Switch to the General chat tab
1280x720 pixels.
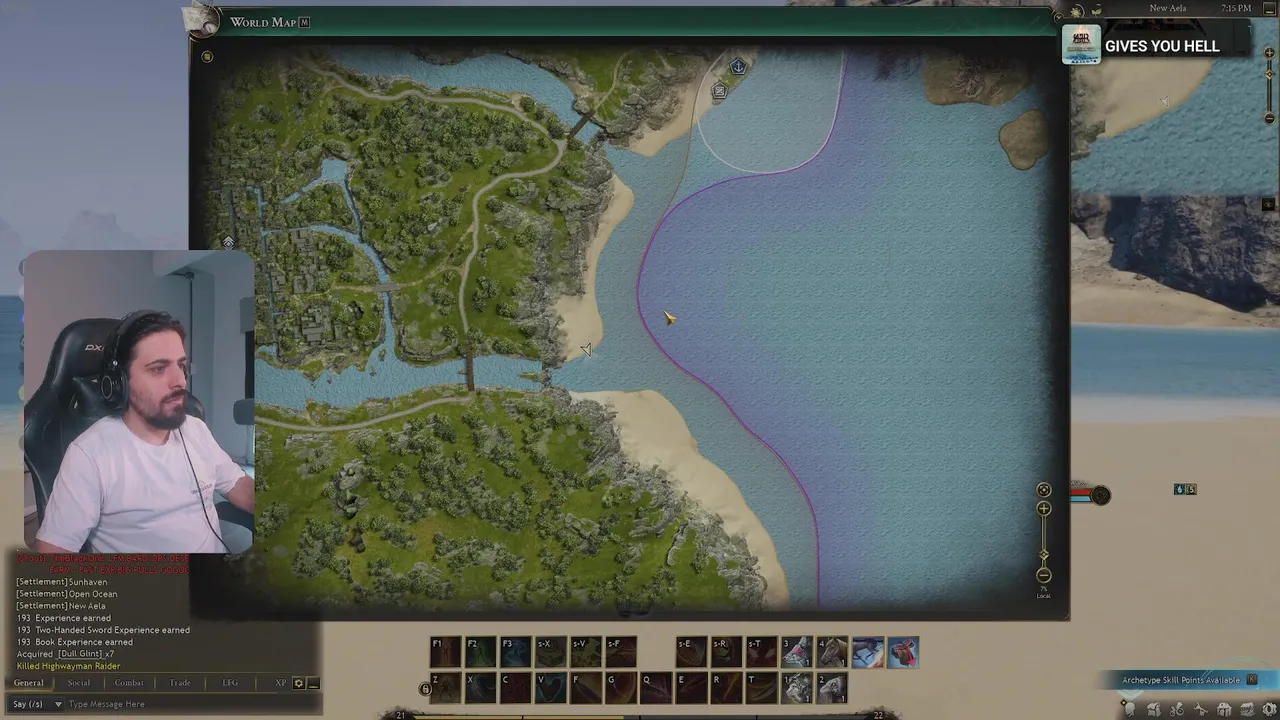28,683
